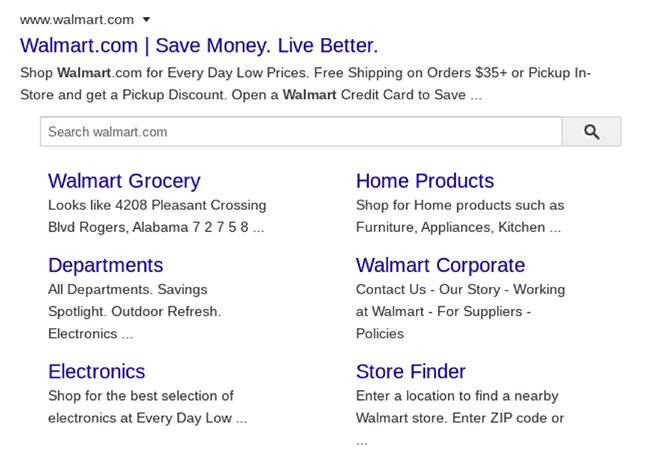Expand the arrow beside www.walmart.com
Viewport: 650px width, 457px height.
coord(146,19)
